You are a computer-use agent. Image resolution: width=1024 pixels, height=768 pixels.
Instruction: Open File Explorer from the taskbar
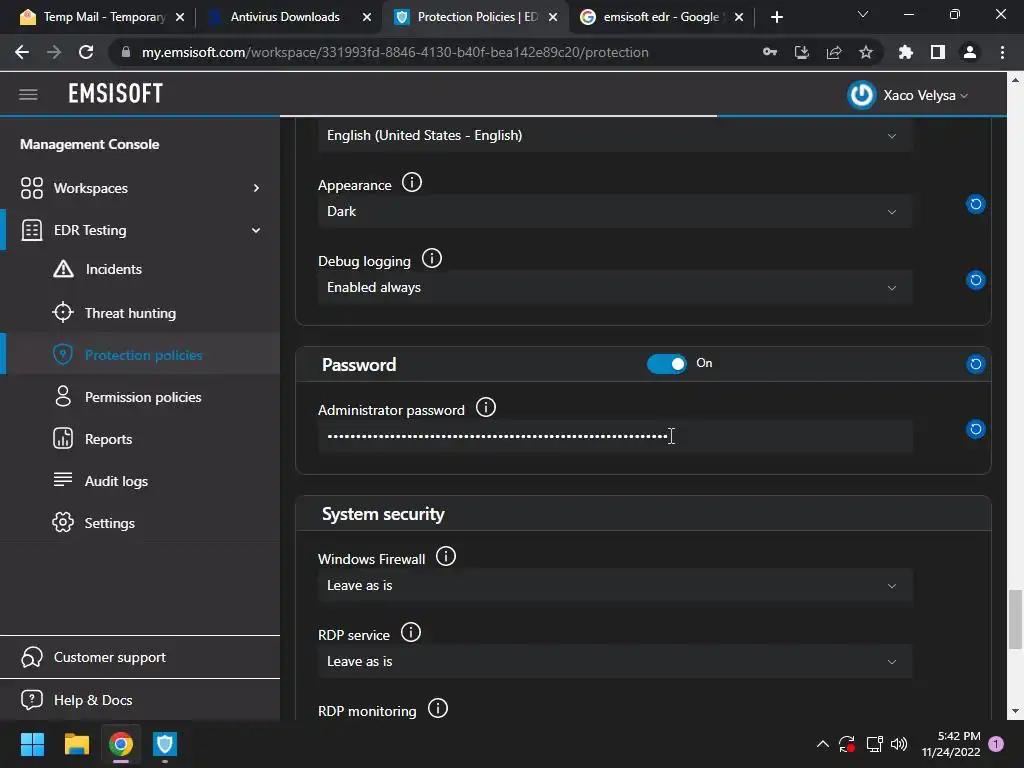[x=76, y=744]
